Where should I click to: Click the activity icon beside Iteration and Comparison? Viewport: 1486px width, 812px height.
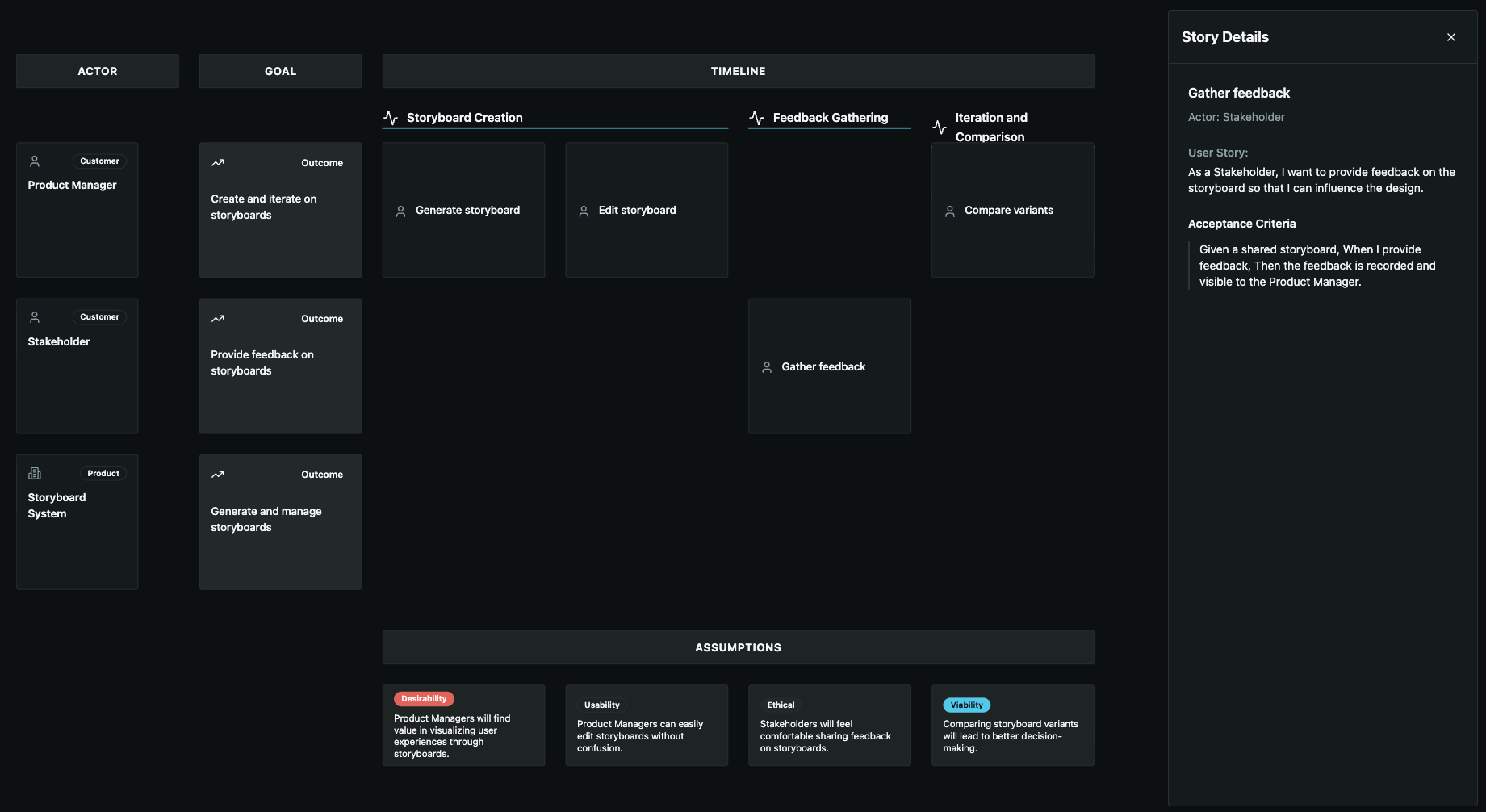(940, 127)
